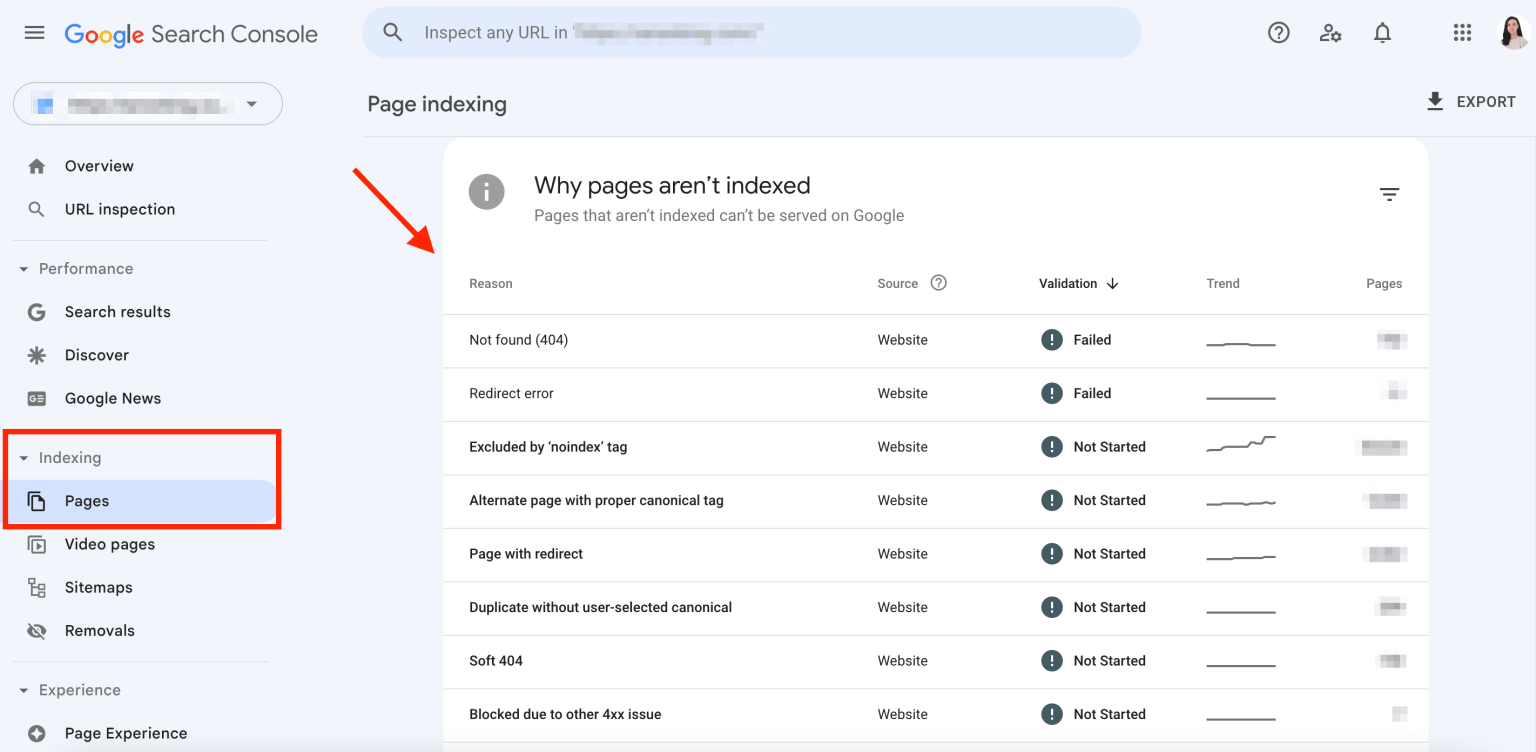Viewport: 1536px width, 752px height.
Task: Click the Validation sort arrow
Action: click(1112, 284)
